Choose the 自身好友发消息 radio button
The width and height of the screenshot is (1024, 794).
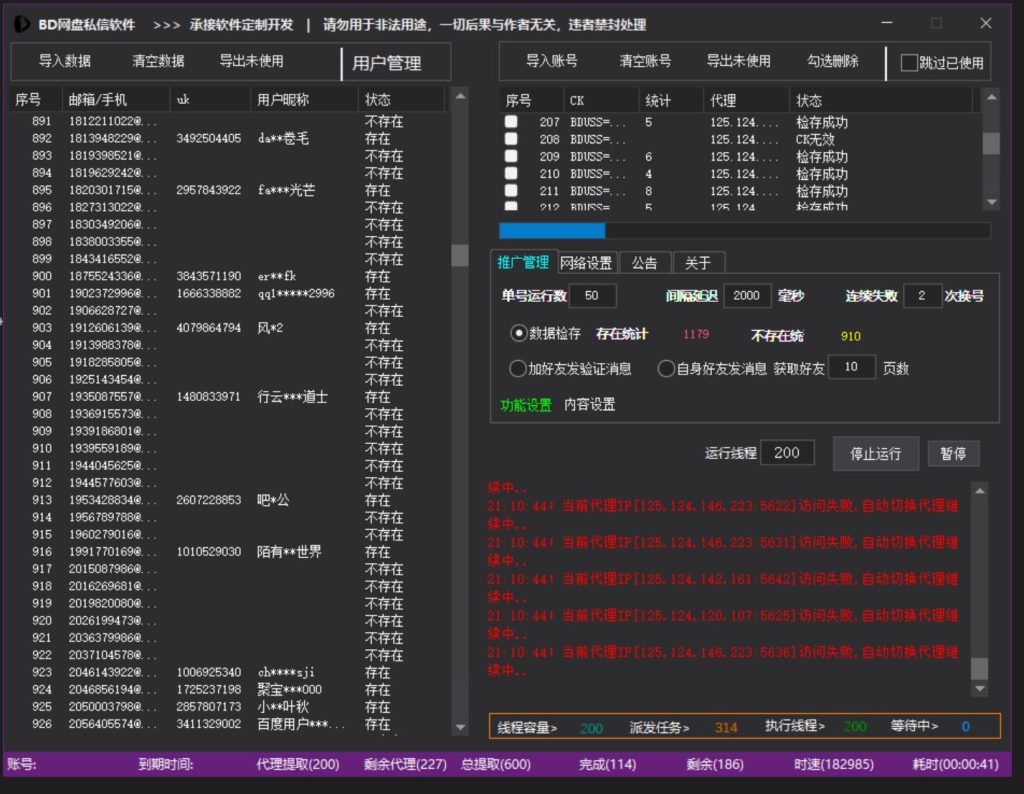666,368
